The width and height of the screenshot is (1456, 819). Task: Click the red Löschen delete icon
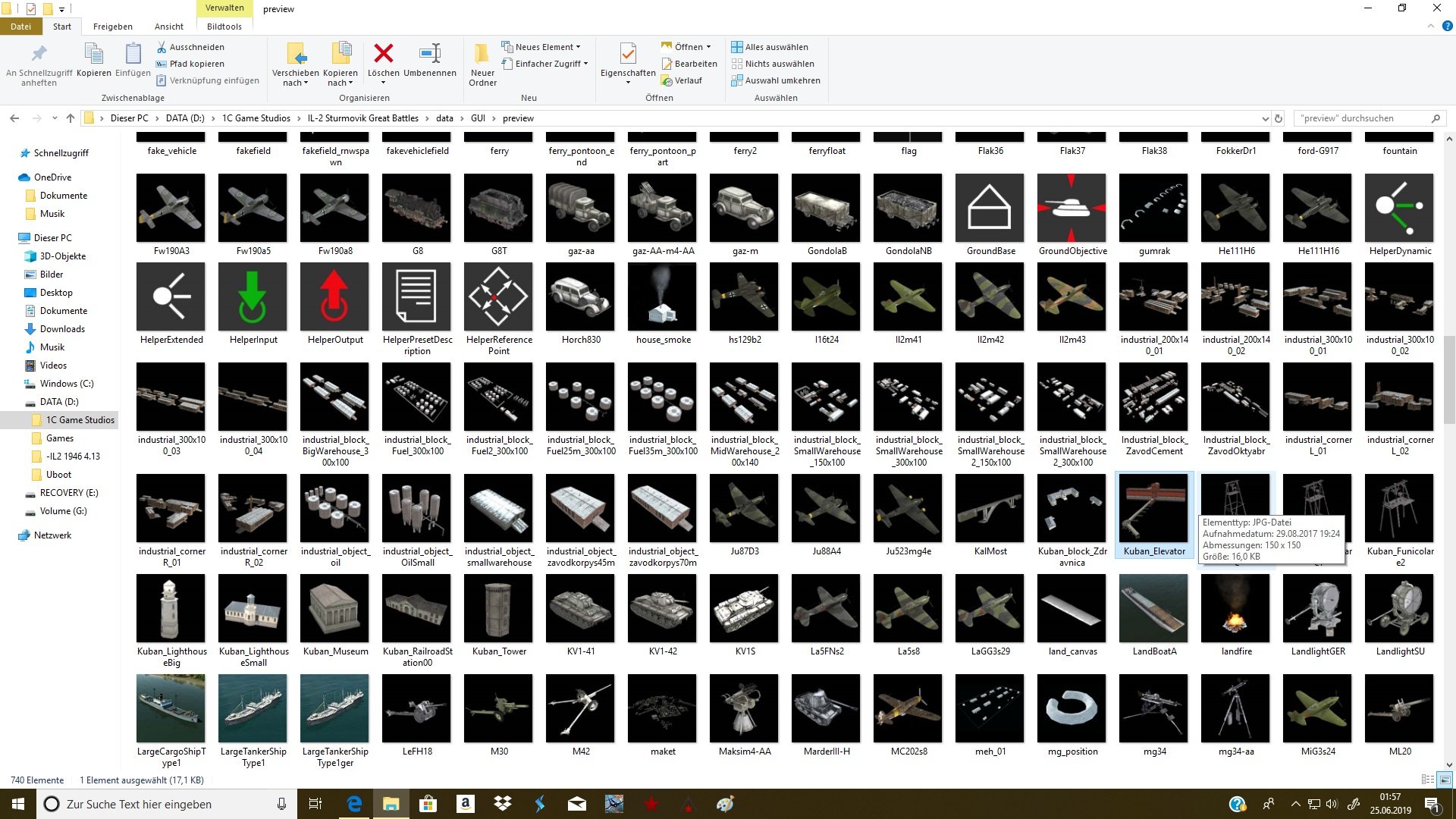pyautogui.click(x=383, y=53)
